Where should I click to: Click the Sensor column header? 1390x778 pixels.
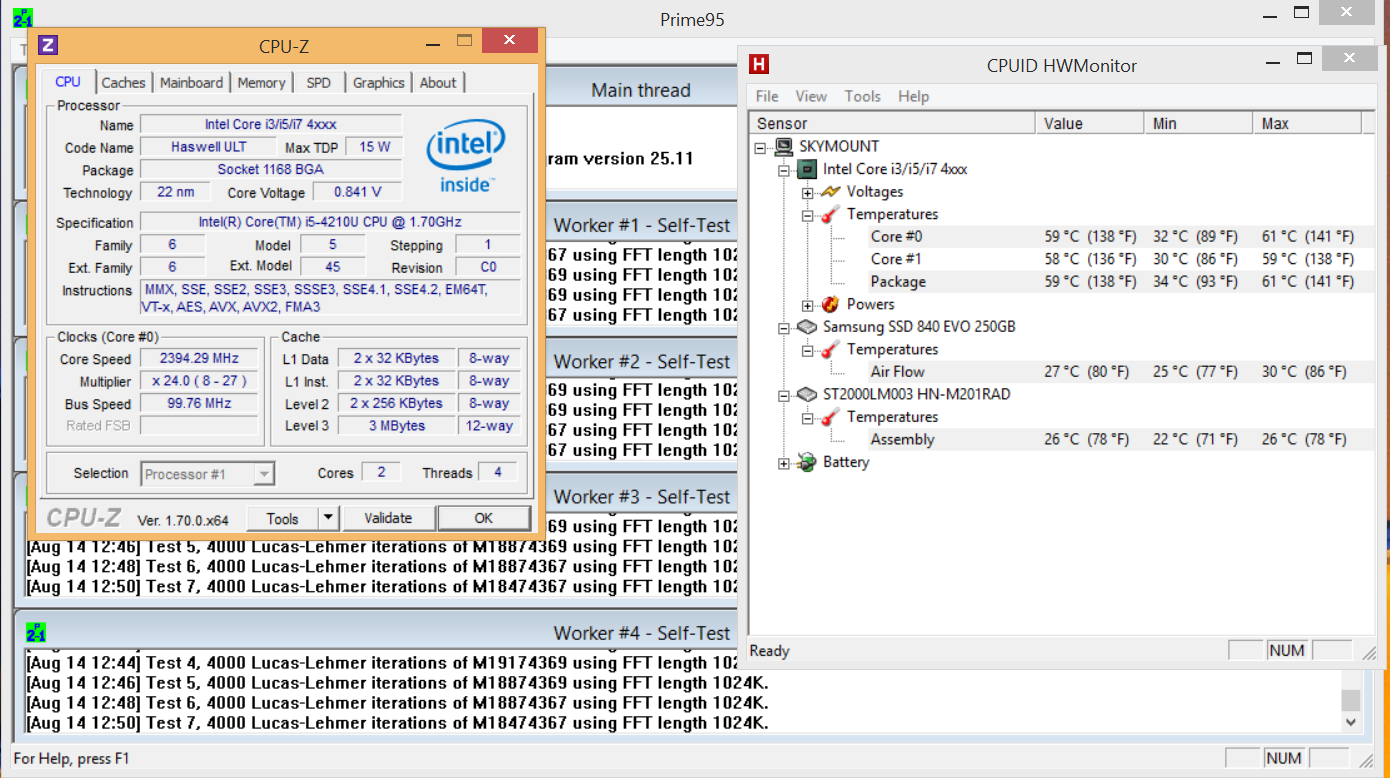click(x=892, y=124)
